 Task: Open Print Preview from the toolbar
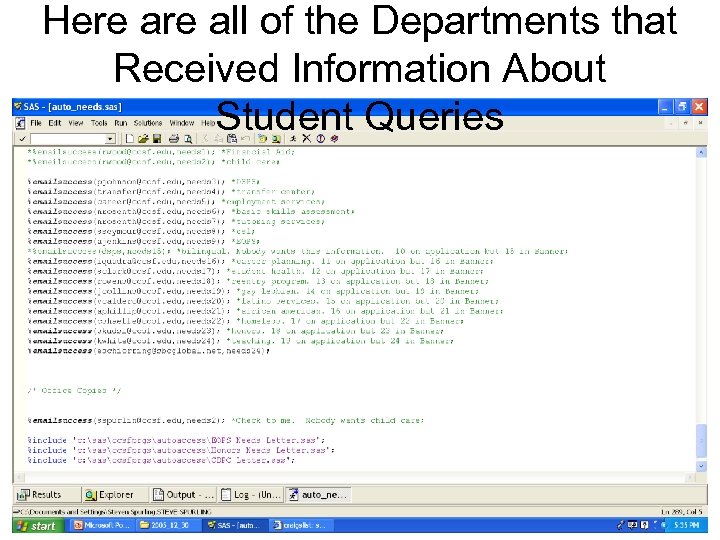(x=188, y=139)
